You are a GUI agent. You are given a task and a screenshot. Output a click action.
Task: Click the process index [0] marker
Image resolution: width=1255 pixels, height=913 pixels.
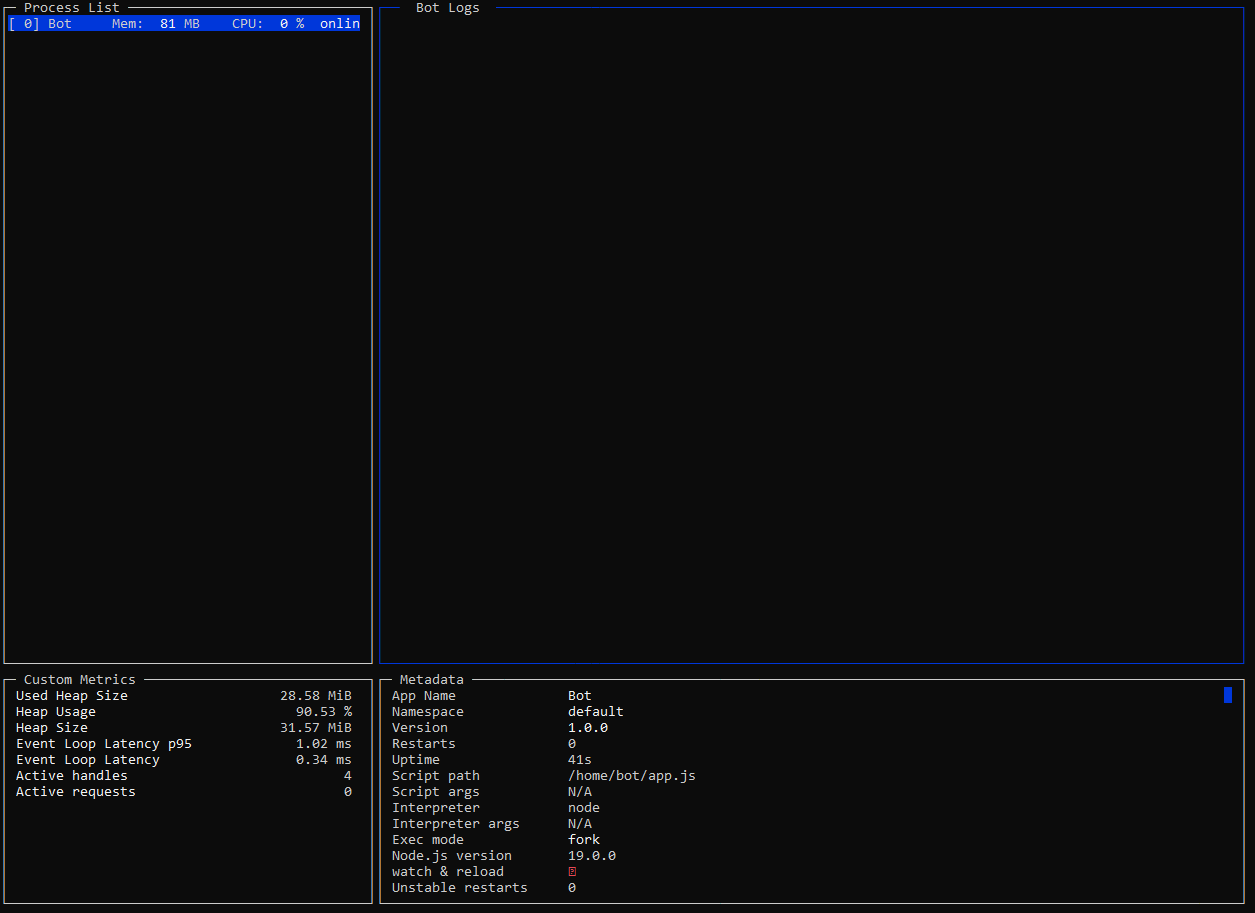tap(21, 23)
